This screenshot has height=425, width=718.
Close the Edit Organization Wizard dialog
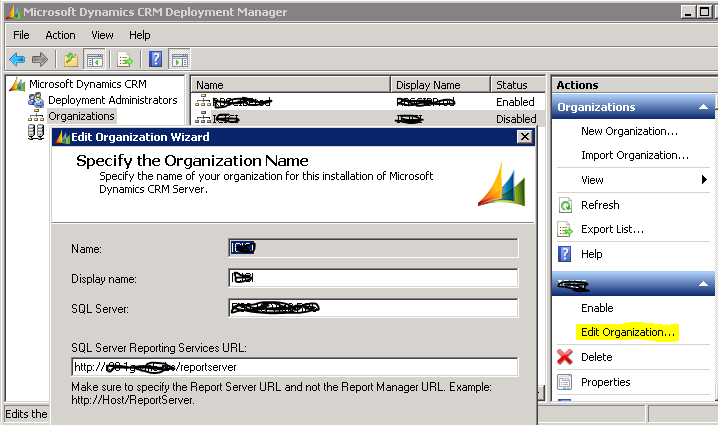tap(524, 137)
